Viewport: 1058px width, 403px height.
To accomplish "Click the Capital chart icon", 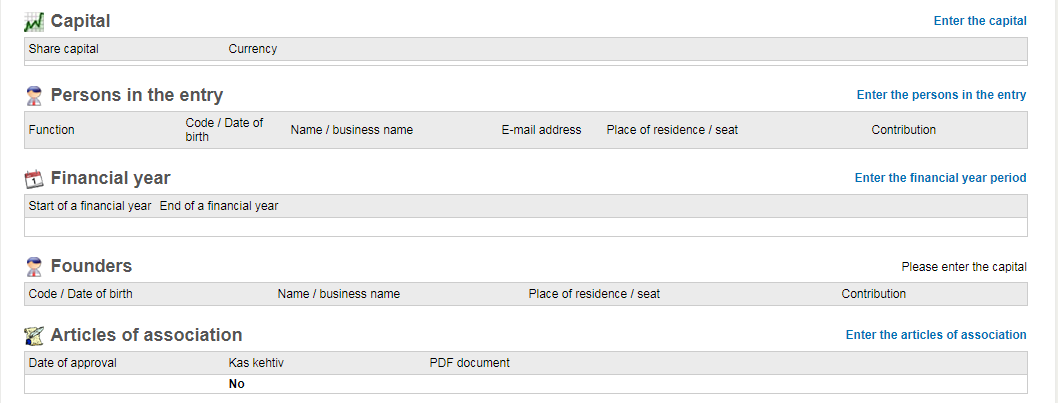I will (34, 21).
